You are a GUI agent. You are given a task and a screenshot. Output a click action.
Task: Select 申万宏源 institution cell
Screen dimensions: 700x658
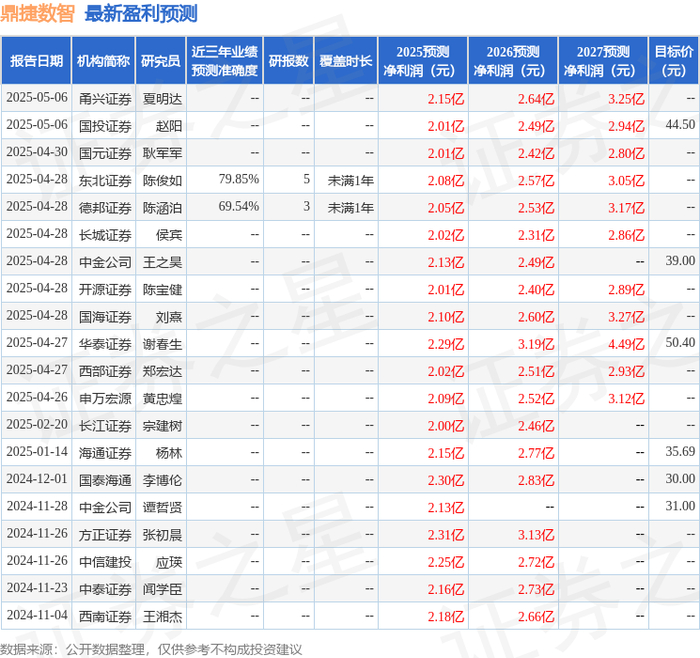tap(105, 398)
